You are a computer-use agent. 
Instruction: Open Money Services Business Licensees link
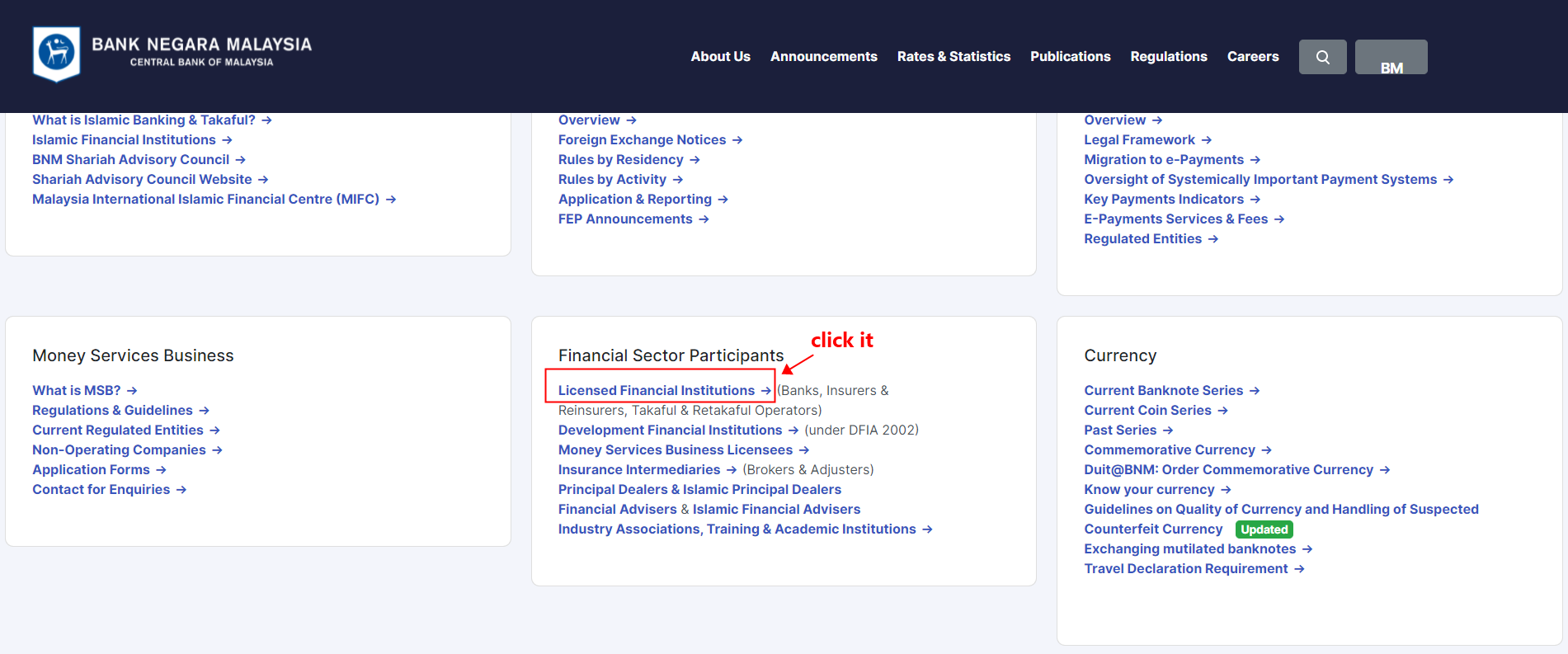coord(684,450)
